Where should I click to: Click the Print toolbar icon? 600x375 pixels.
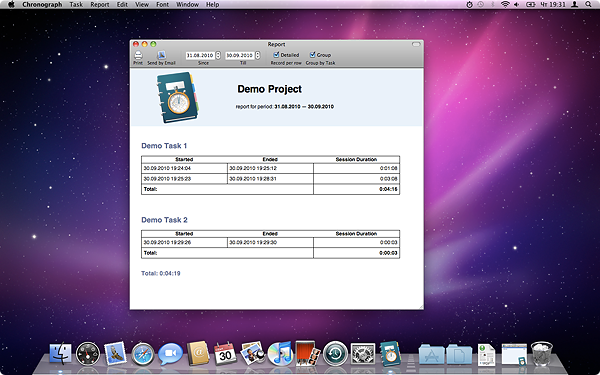point(138,55)
